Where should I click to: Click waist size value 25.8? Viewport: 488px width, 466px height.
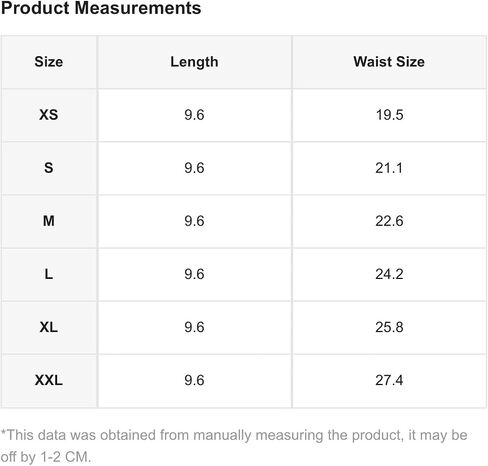coord(389,327)
